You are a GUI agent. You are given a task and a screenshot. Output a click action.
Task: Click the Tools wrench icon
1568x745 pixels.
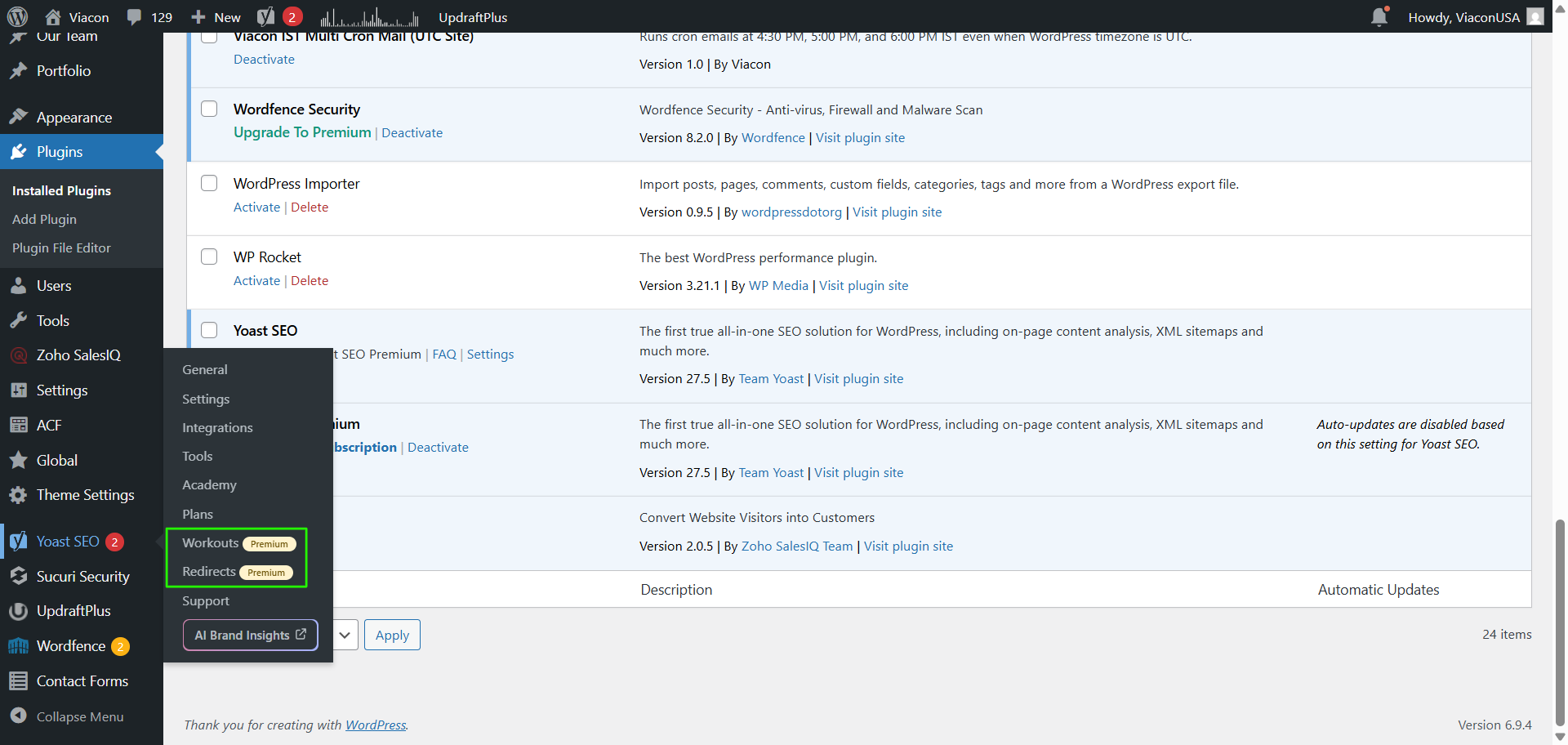point(19,321)
